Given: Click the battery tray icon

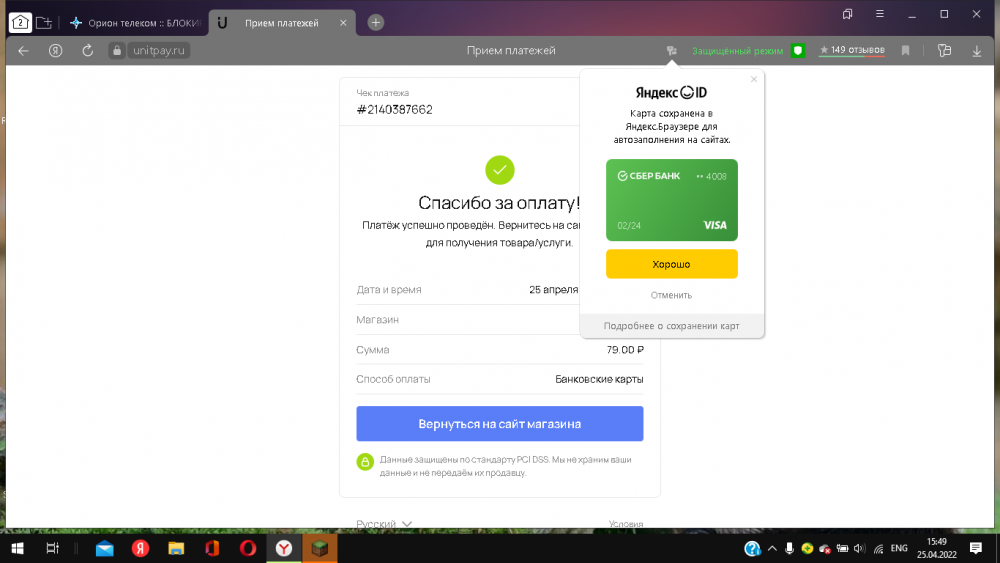Looking at the screenshot, I should click(842, 548).
